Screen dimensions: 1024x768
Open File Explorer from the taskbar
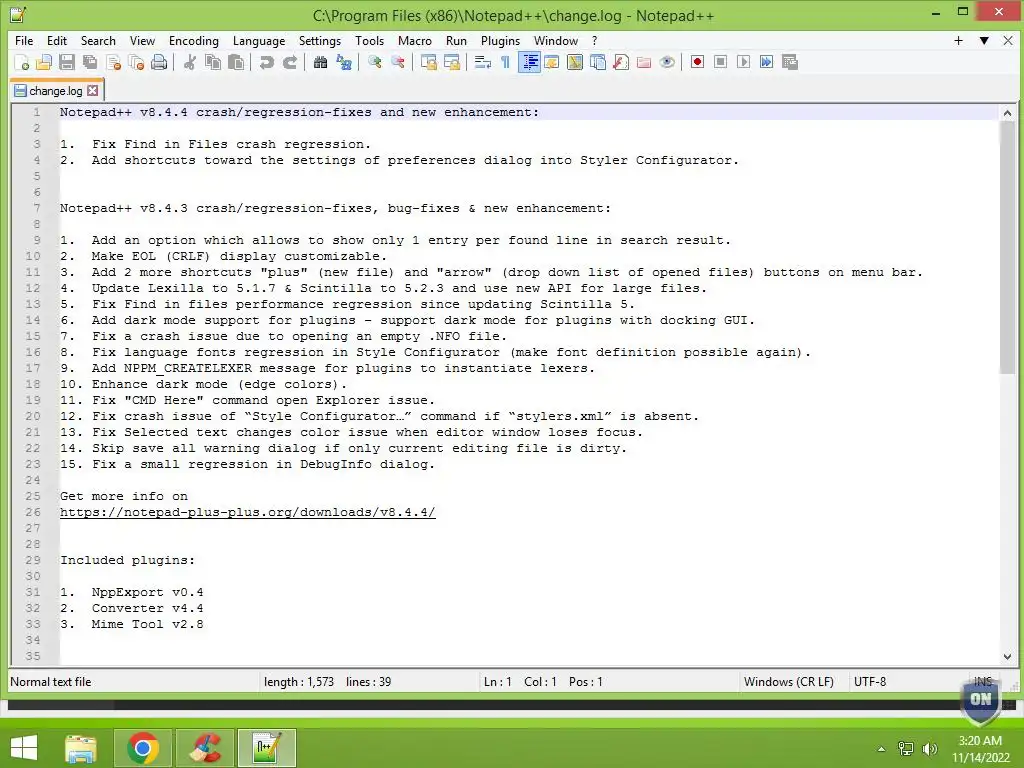point(81,748)
